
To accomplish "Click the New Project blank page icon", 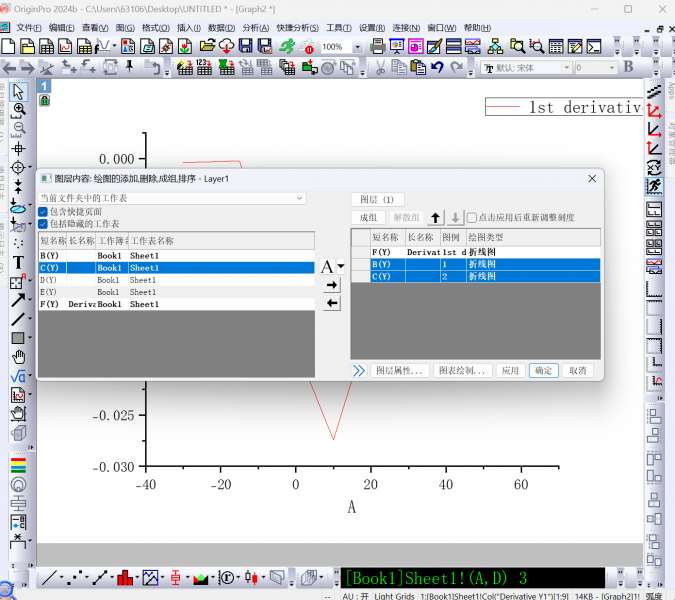I will 8,46.
